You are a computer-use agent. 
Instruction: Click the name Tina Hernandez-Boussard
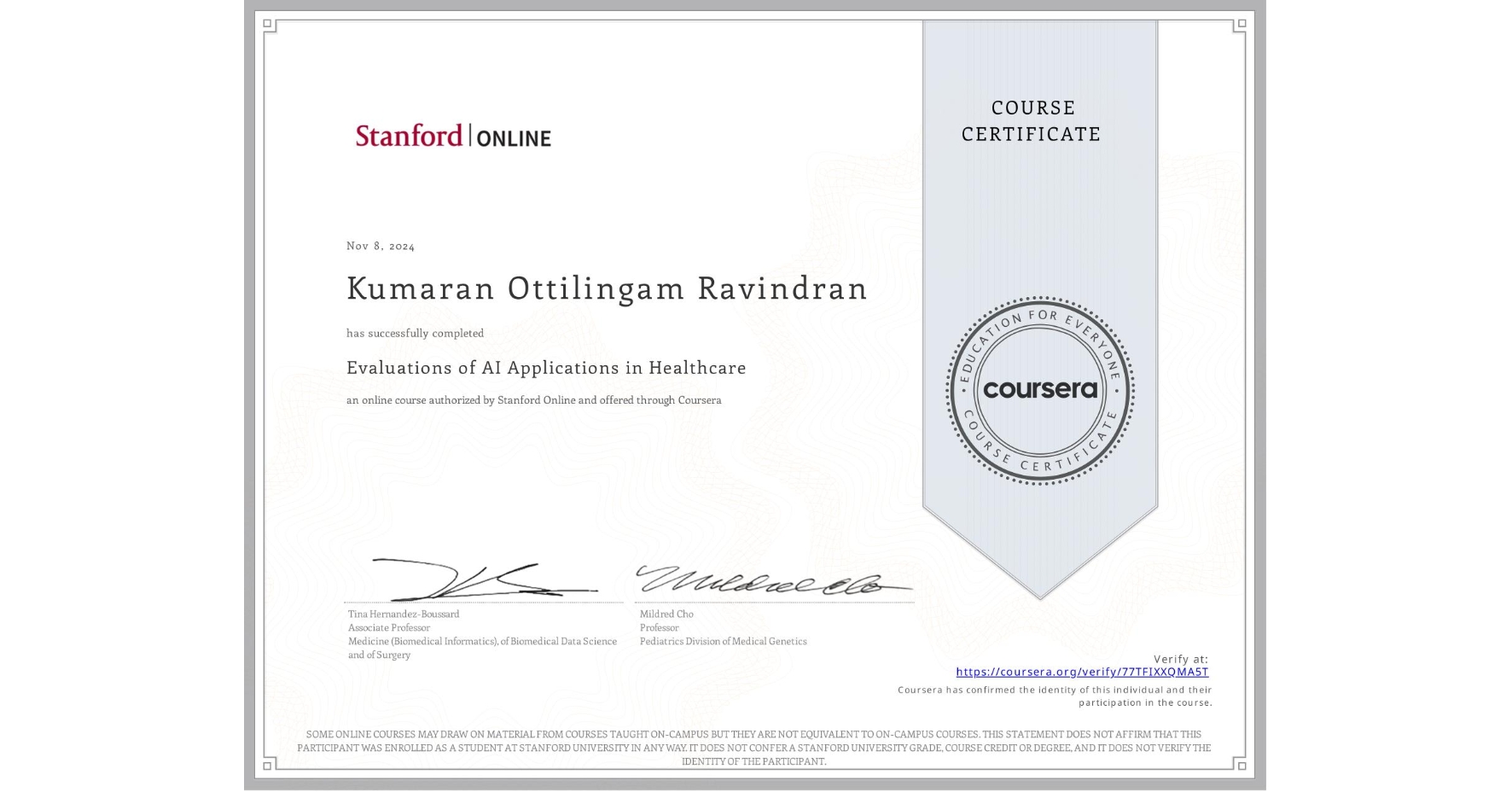[x=404, y=614]
